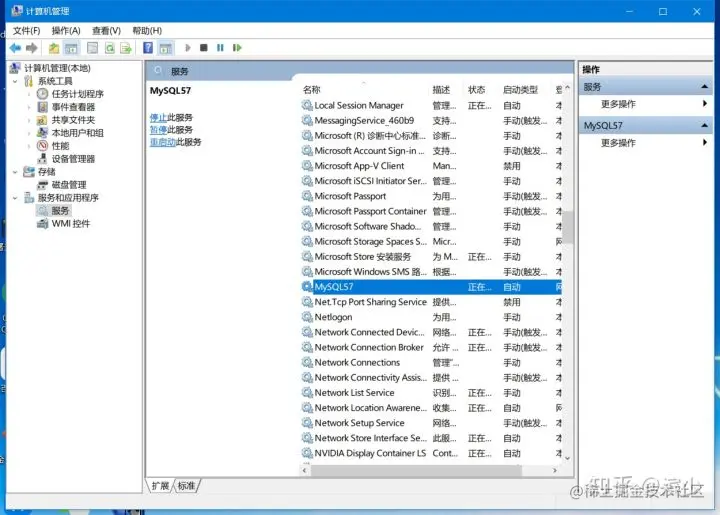Open the 操作(A) menu
The width and height of the screenshot is (720, 515).
click(66, 31)
